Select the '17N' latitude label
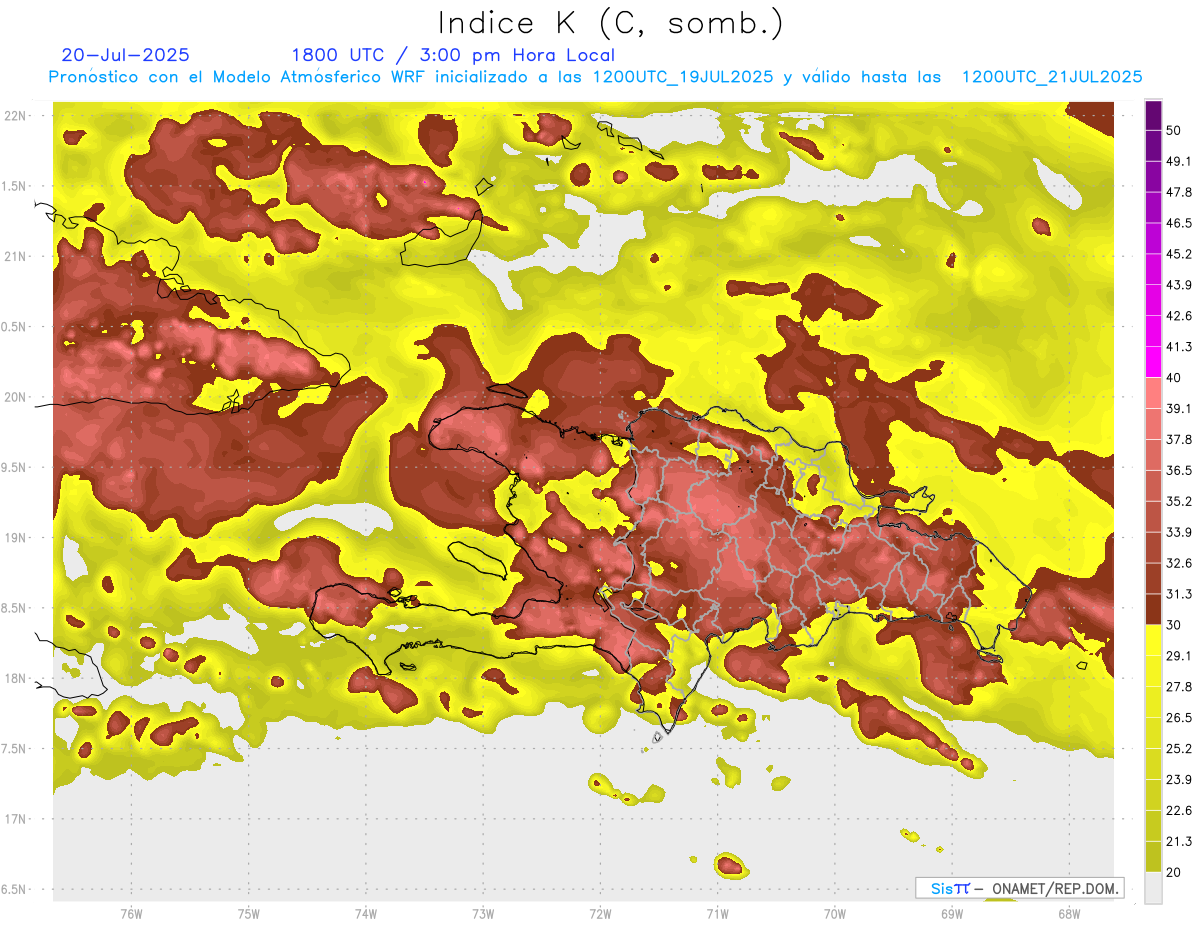 (17, 818)
